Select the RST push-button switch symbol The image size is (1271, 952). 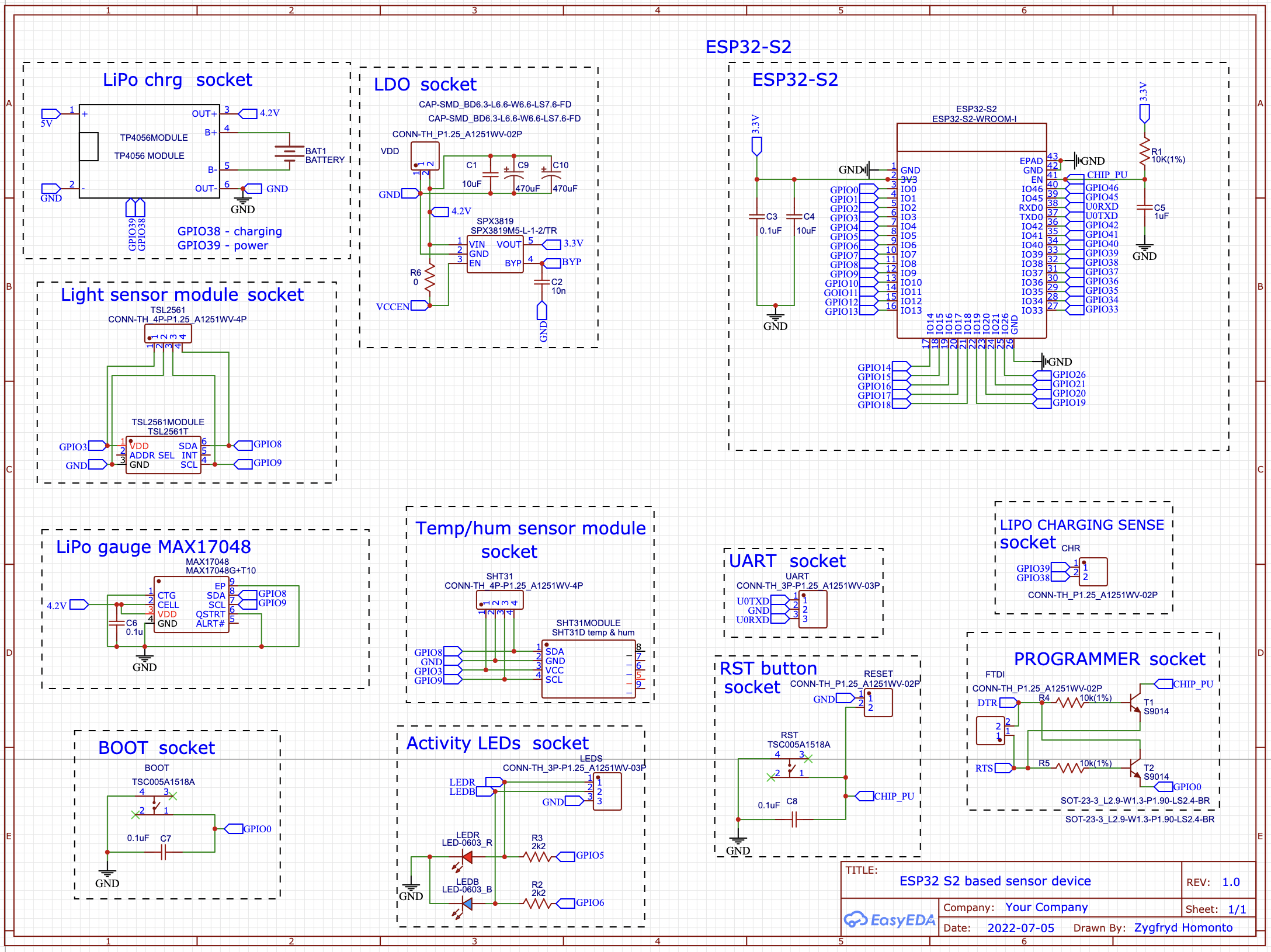click(x=790, y=767)
